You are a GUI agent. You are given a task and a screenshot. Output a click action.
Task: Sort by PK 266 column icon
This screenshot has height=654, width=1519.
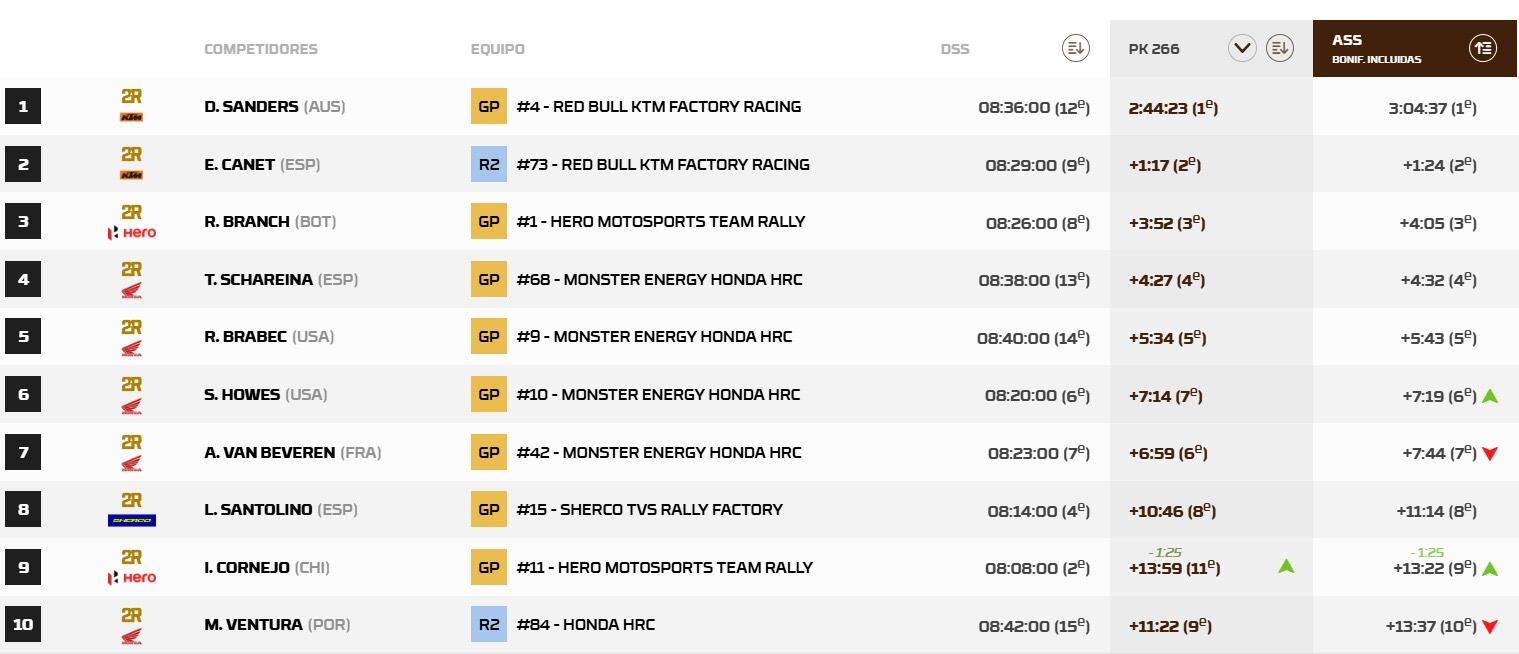coord(1279,48)
